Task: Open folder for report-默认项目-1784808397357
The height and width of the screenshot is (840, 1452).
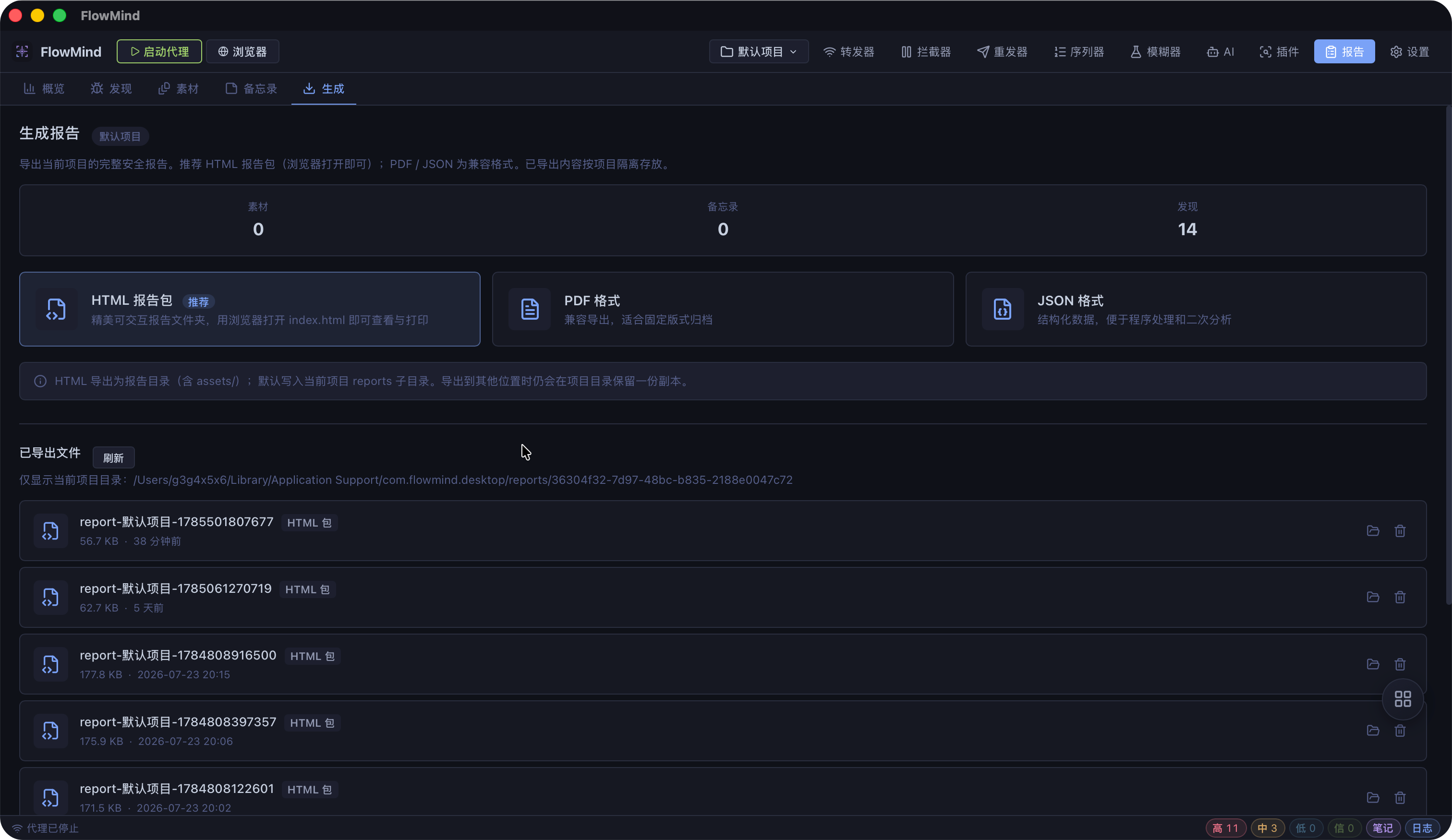Action: [1373, 731]
